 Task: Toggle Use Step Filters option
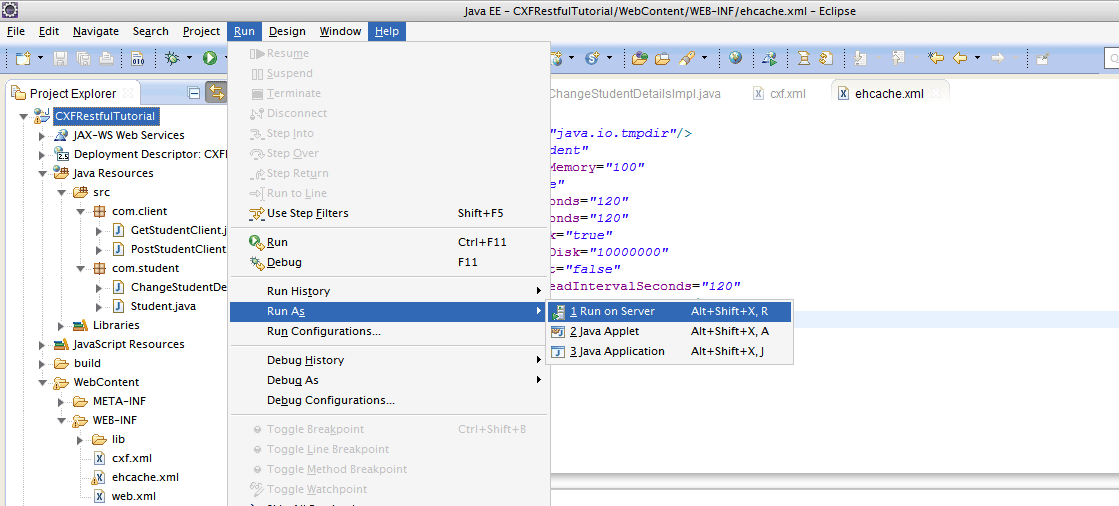point(308,213)
